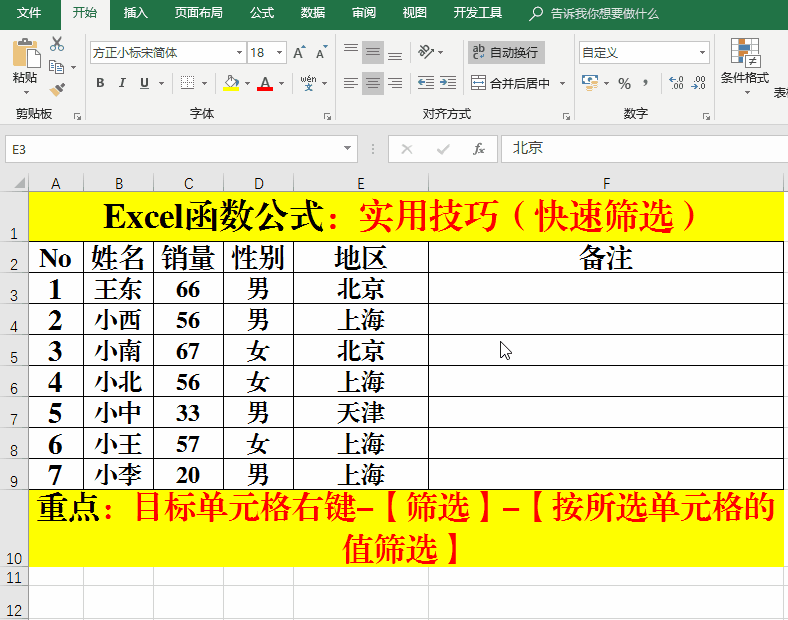Expand the font size 18 dropdown

[280, 53]
